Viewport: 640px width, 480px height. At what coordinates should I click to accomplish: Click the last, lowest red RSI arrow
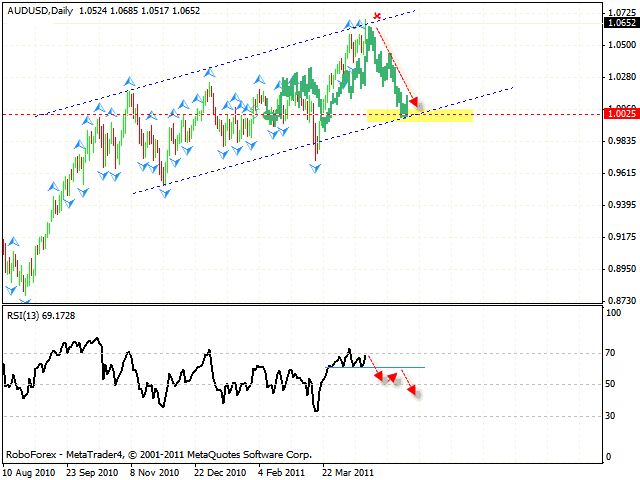[x=414, y=392]
